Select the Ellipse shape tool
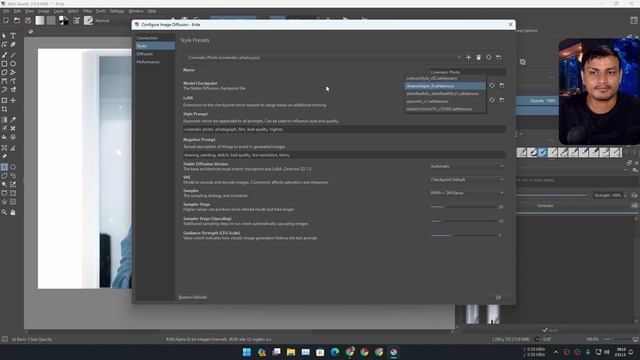 click(x=13, y=64)
